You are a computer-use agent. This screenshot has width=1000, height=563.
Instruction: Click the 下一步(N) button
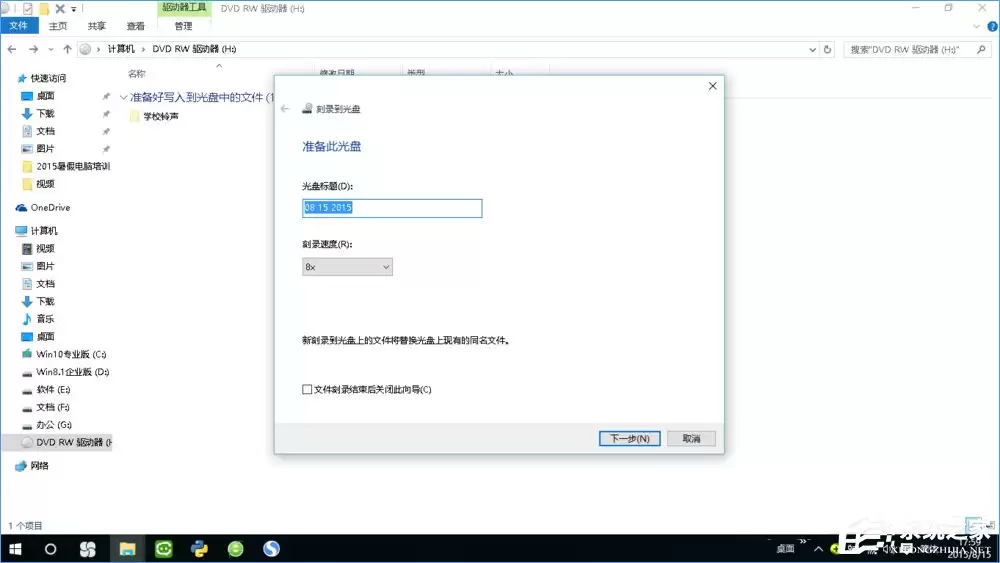pos(629,438)
